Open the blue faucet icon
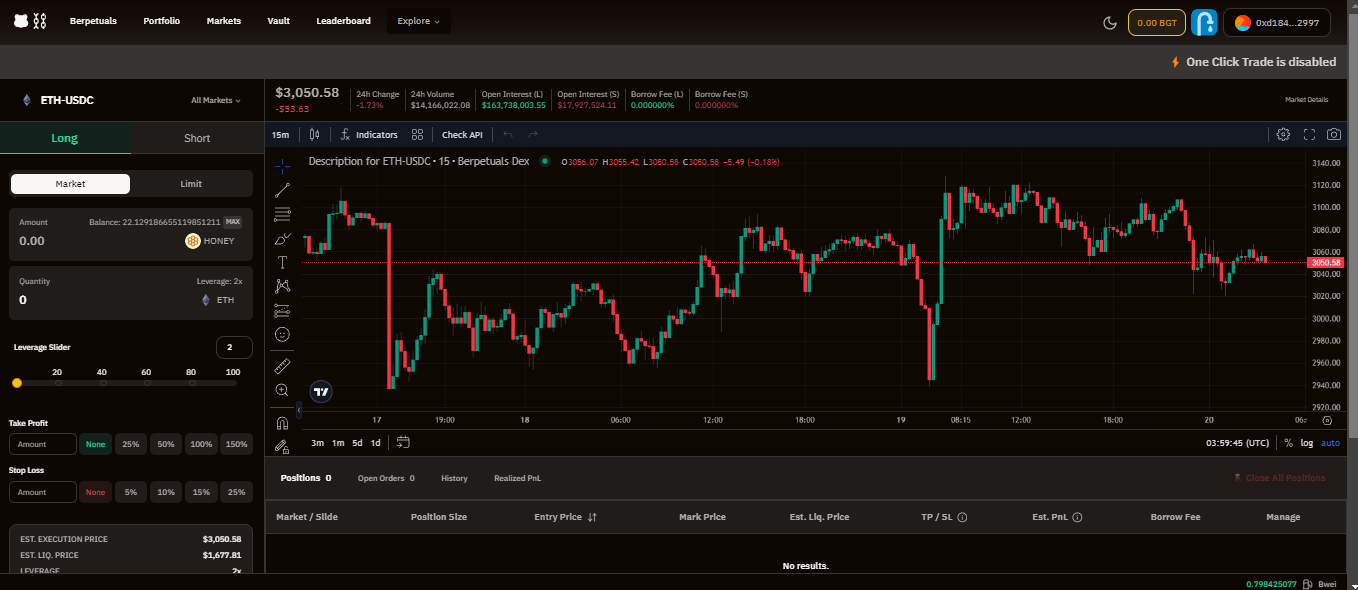 click(x=1204, y=22)
